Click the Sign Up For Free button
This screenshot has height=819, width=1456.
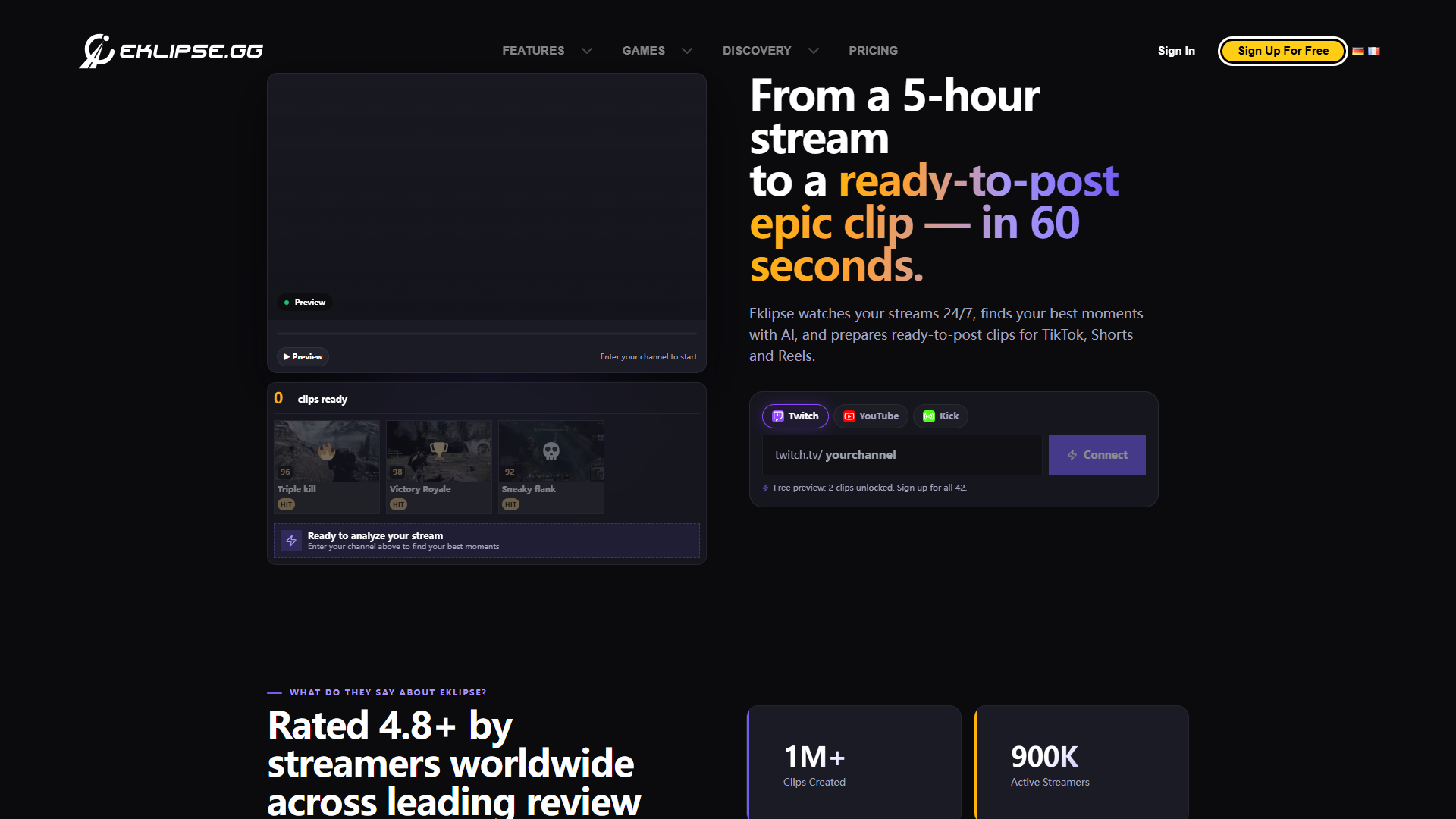click(x=1283, y=51)
